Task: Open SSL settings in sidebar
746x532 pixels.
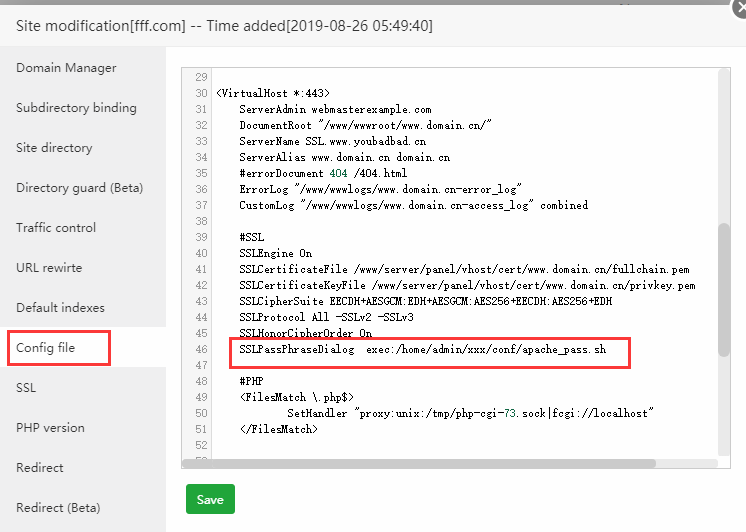Action: (26, 388)
